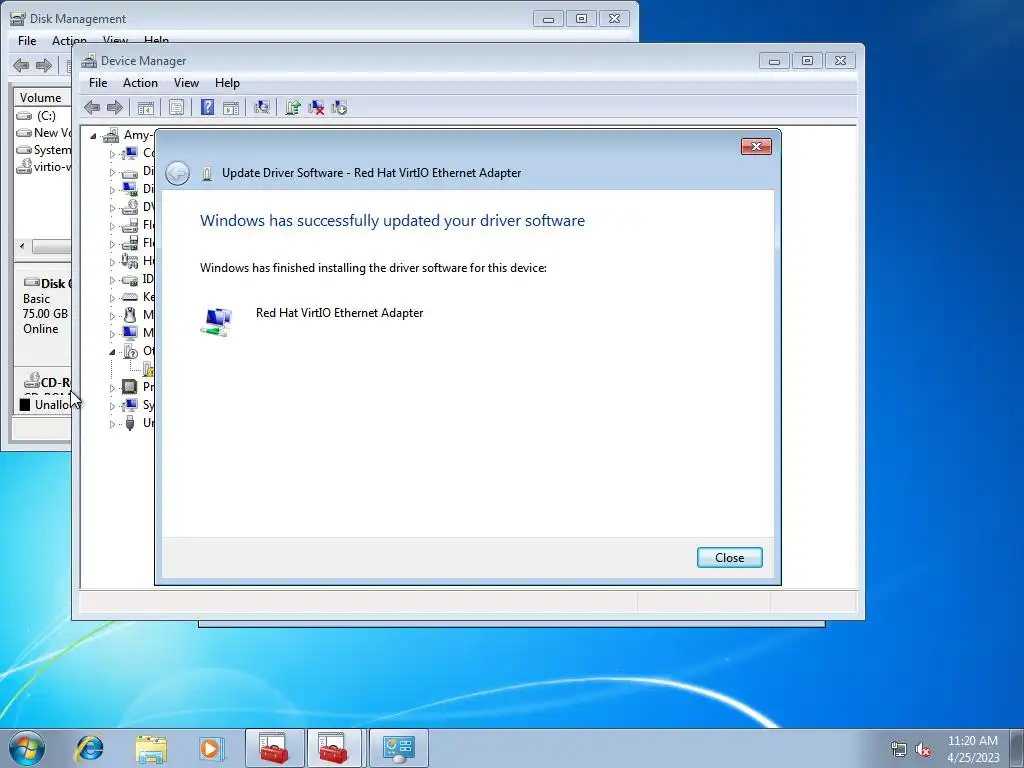Click the Show desktop taskbar strip
The width and height of the screenshot is (1024, 768).
pos(1016,748)
